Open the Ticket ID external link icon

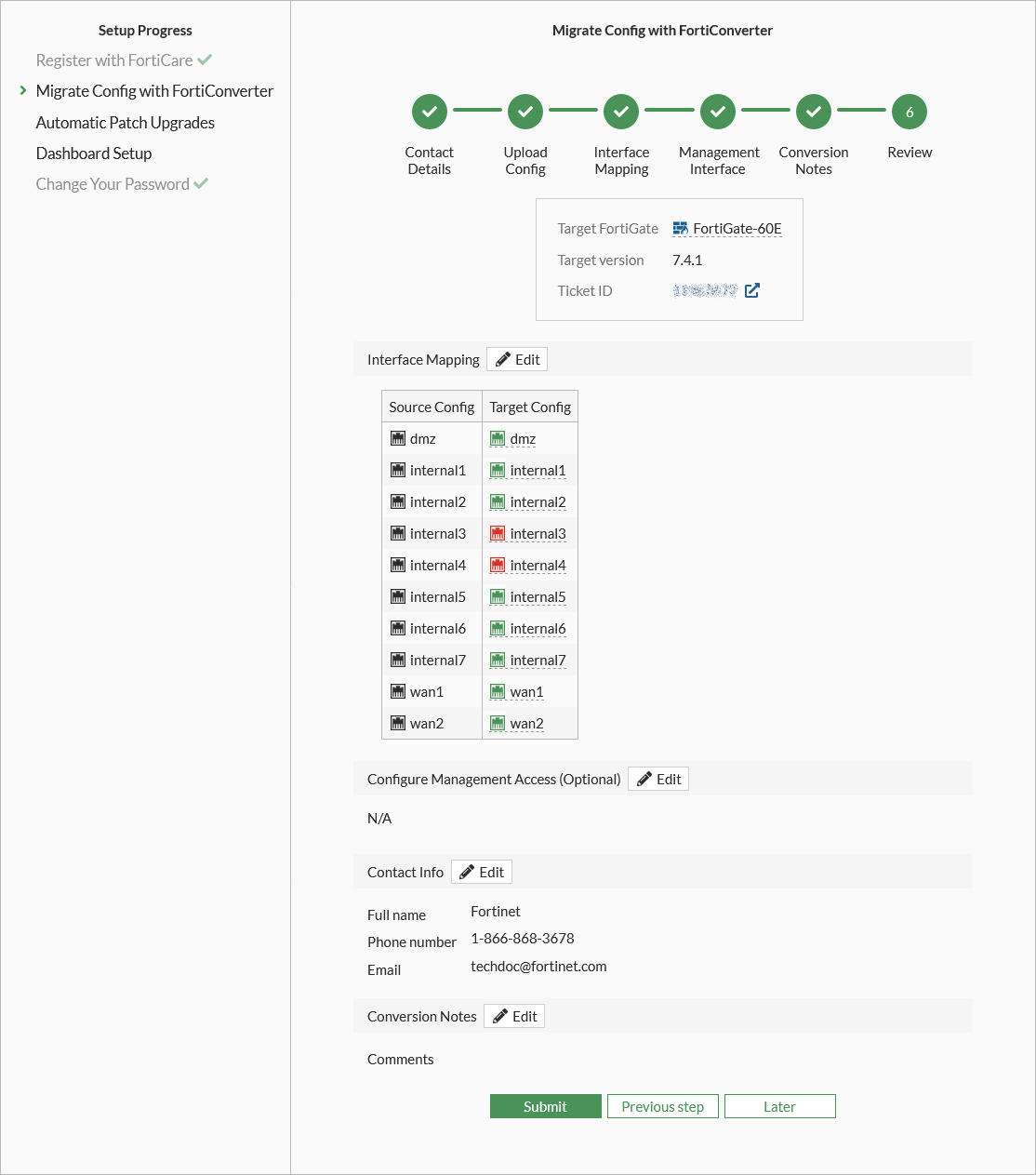point(752,290)
